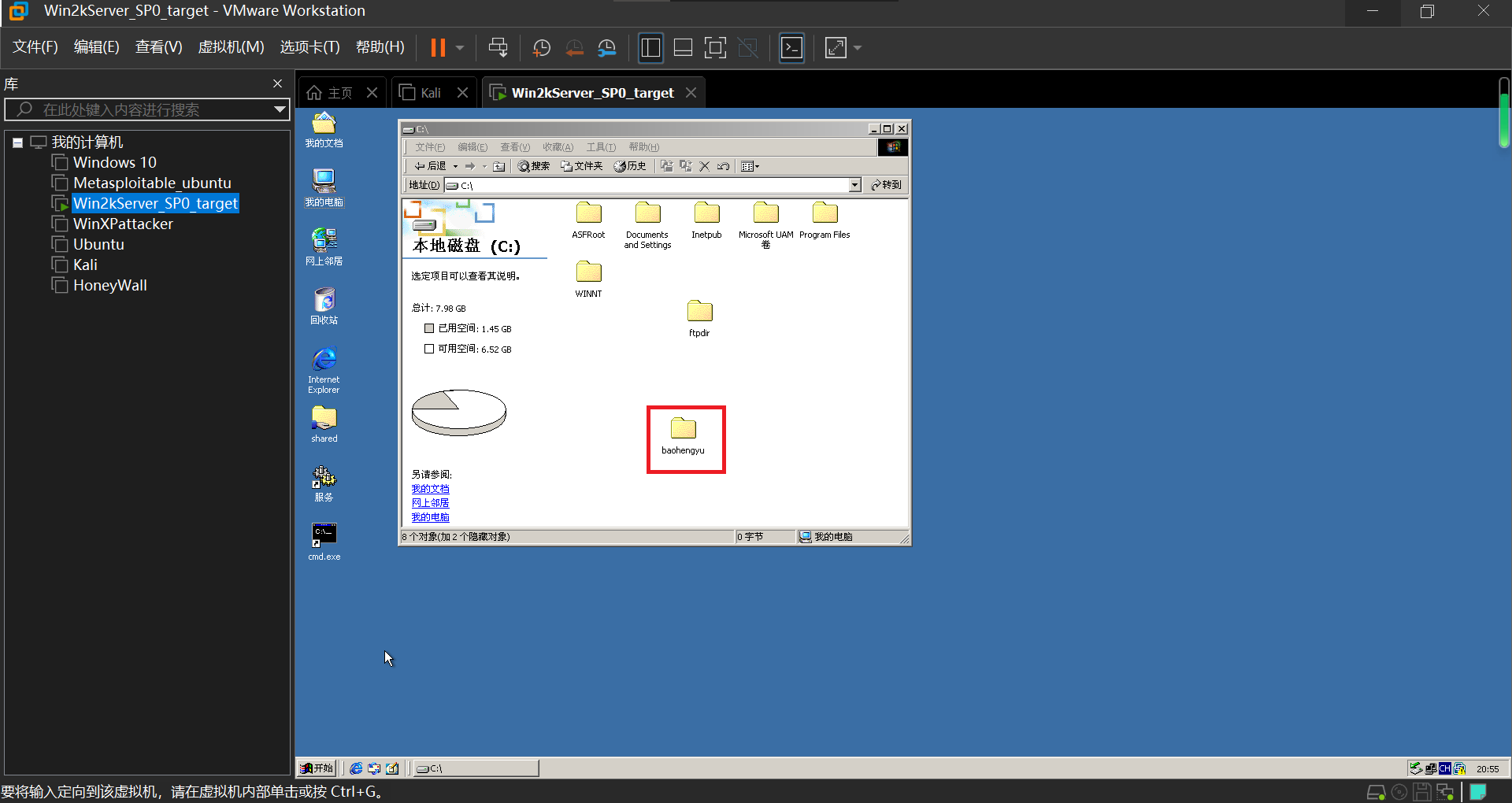Open the 我的文档 link in left pane
Viewport: 1512px width, 803px height.
click(430, 489)
